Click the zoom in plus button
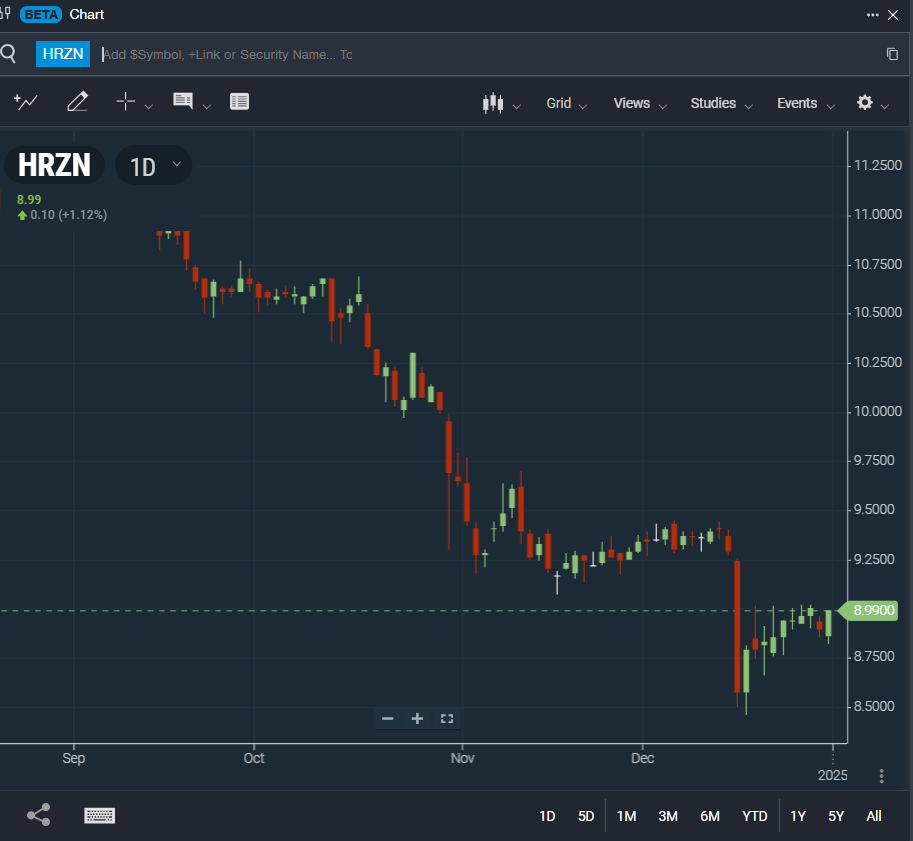 click(417, 719)
